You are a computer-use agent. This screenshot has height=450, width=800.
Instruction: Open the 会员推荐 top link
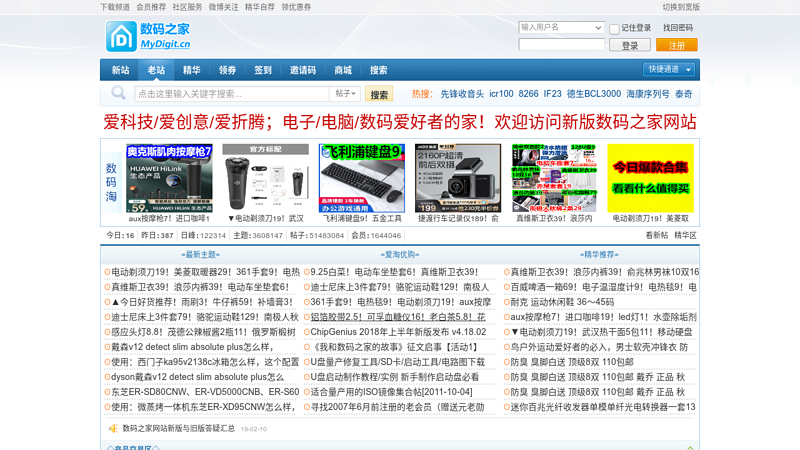point(151,7)
